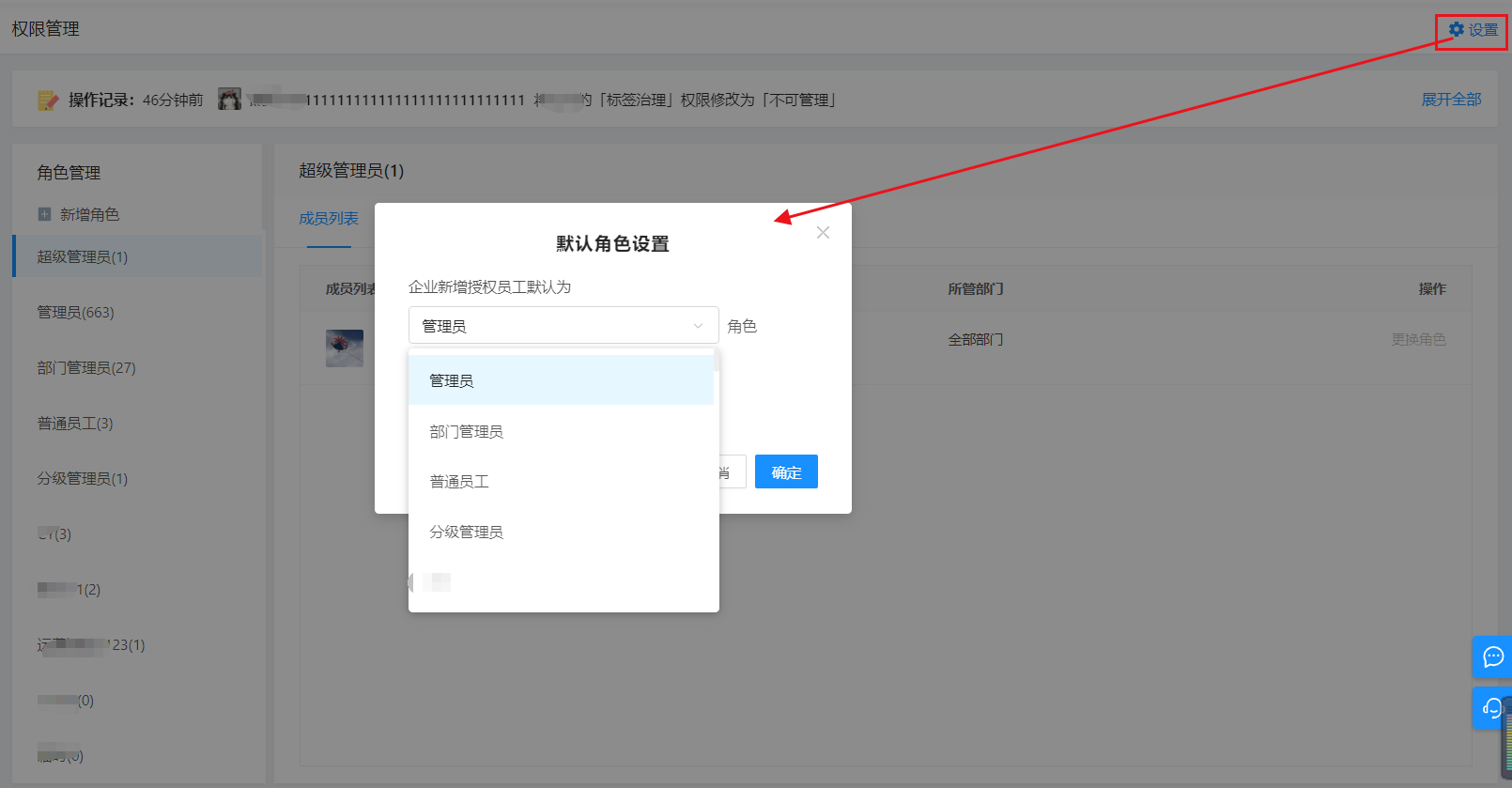Open the chat message floating icon
Screen dimensions: 1512x788
point(1492,657)
